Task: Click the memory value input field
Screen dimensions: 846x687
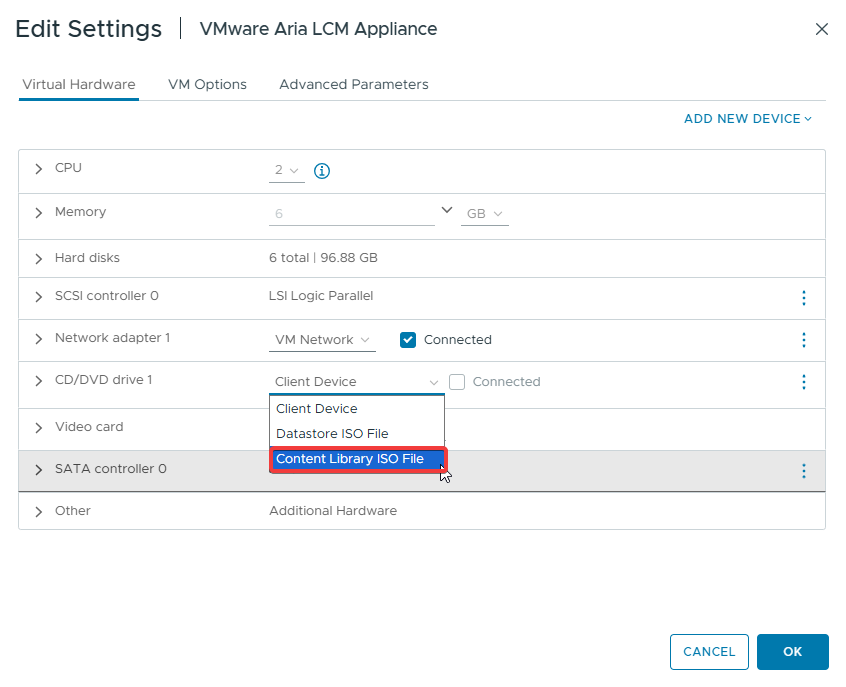Action: click(x=352, y=214)
